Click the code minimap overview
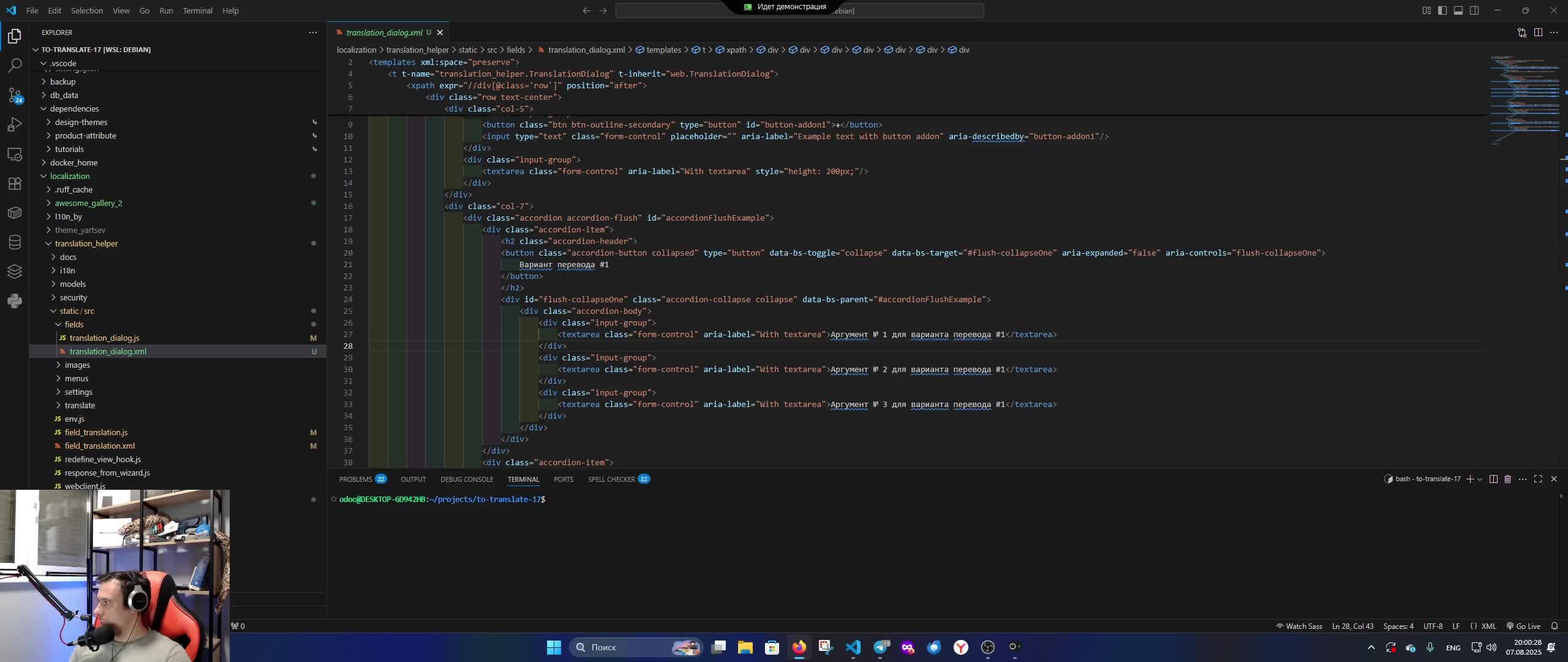The image size is (1568, 662). (1524, 98)
